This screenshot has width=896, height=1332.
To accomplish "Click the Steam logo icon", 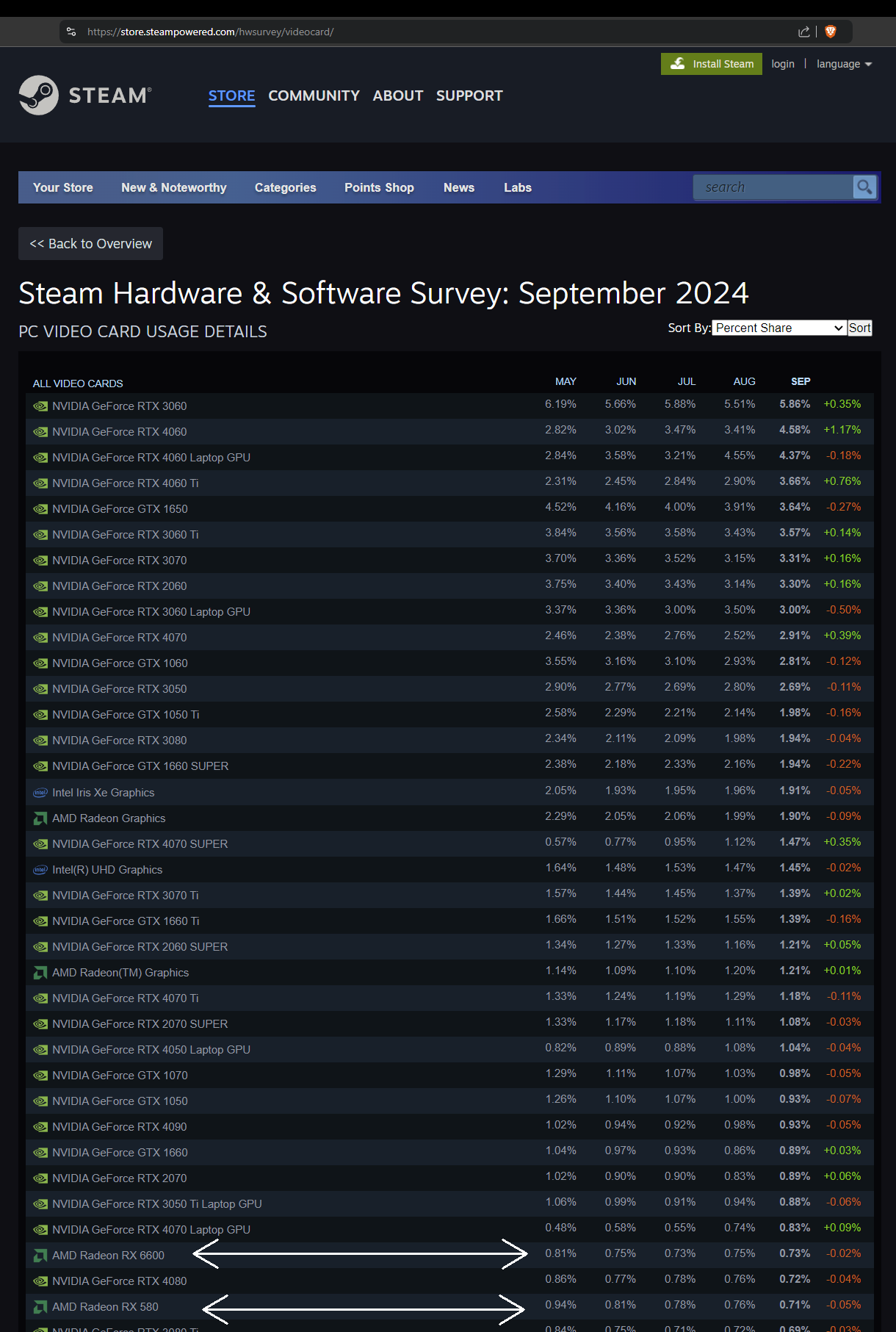I will pyautogui.click(x=39, y=96).
